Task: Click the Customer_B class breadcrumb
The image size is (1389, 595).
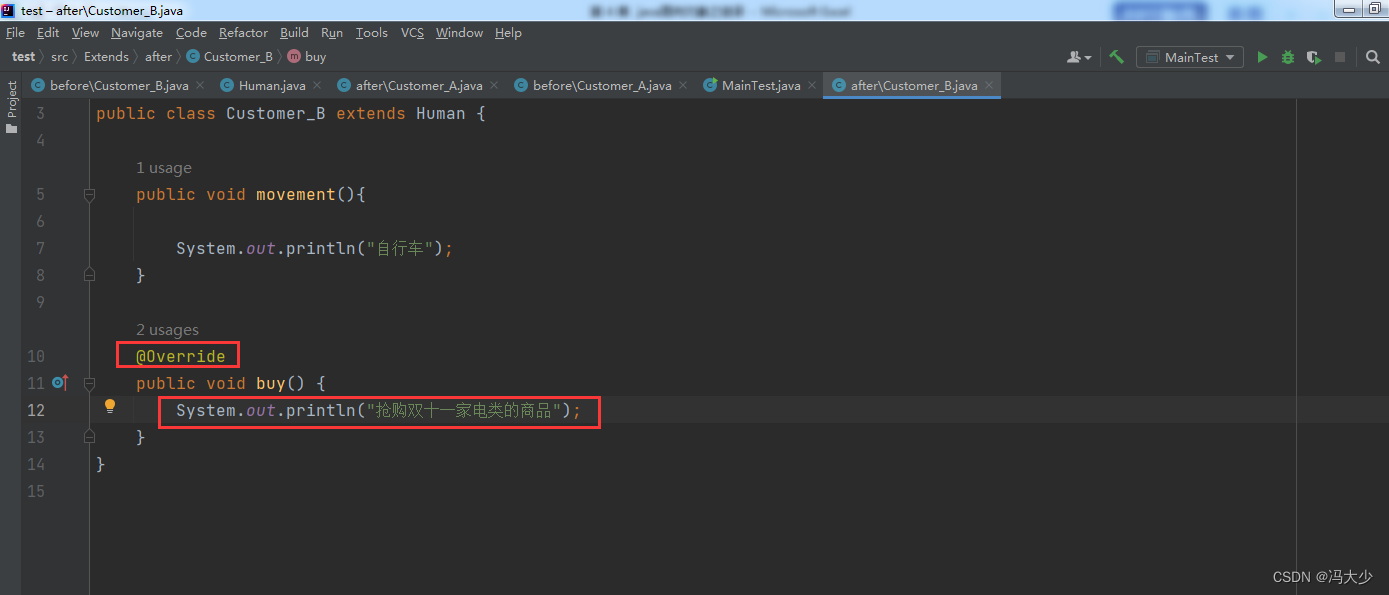Action: tap(229, 57)
